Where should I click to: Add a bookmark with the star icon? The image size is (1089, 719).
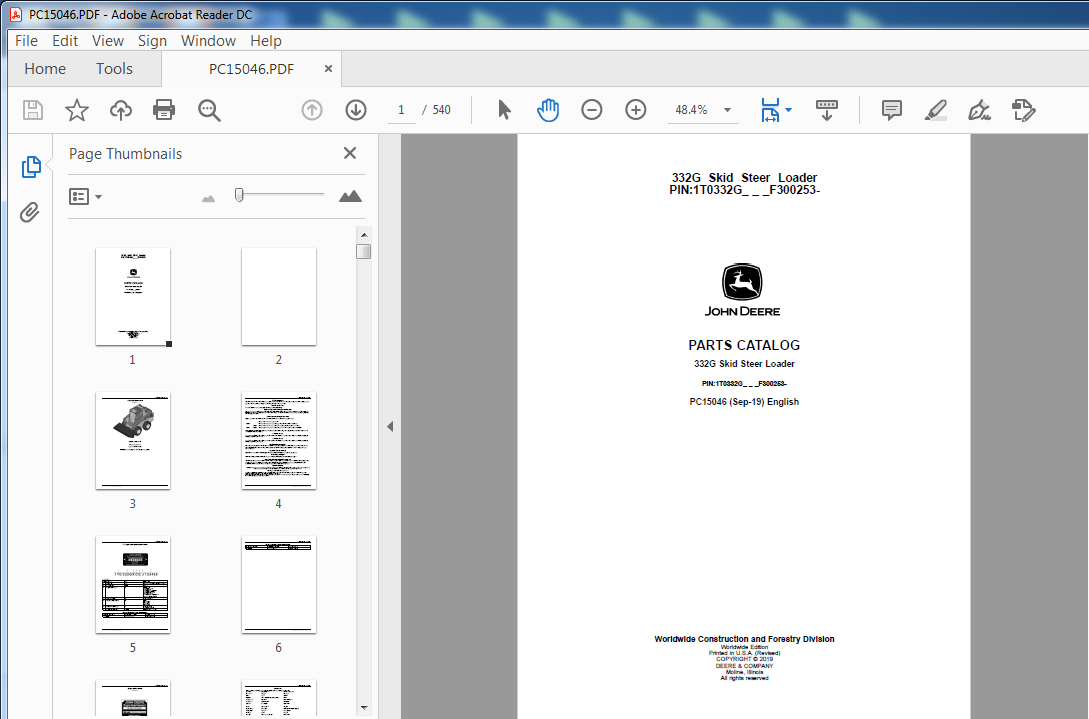(77, 110)
